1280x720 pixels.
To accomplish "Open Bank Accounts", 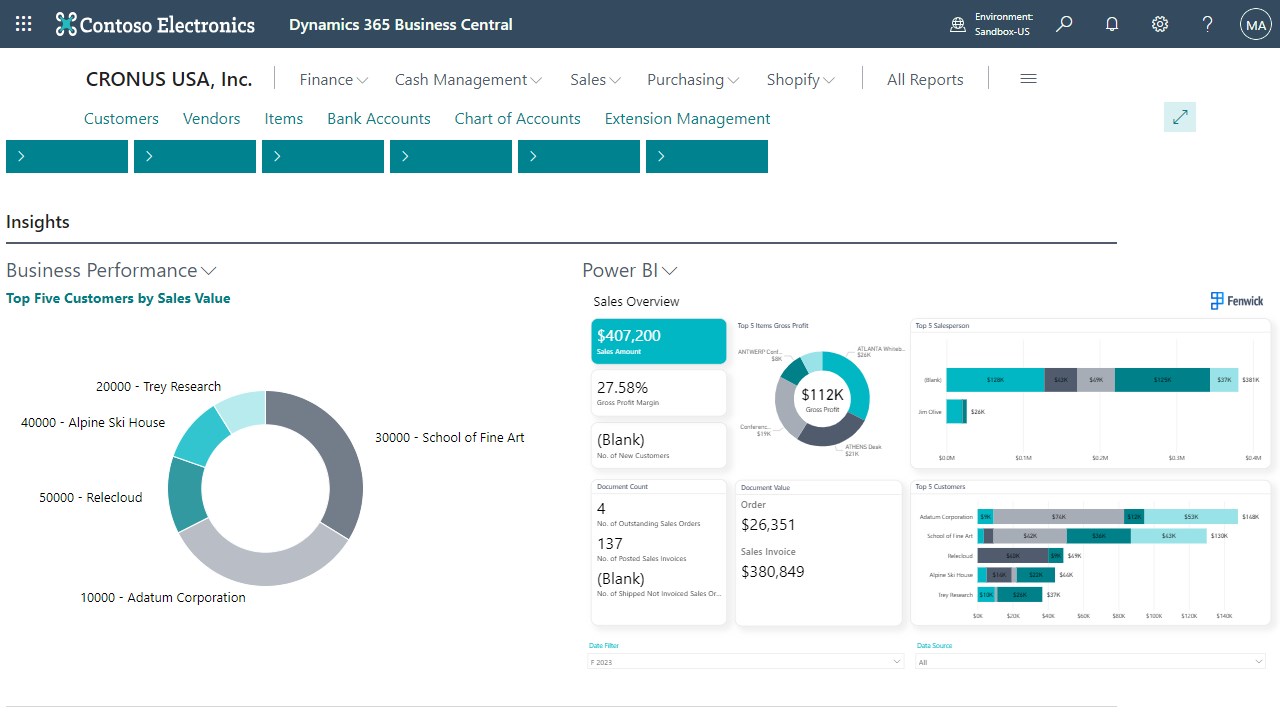I will [379, 118].
